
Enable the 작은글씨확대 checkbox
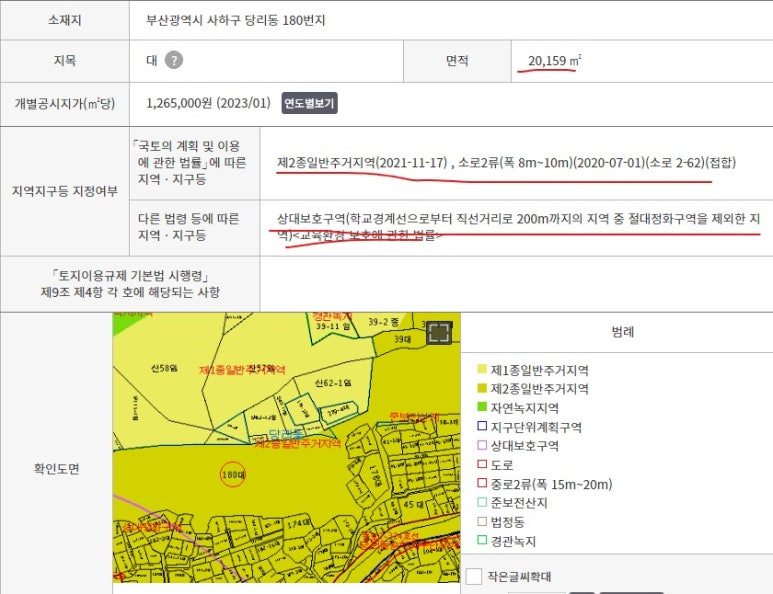(x=474, y=576)
